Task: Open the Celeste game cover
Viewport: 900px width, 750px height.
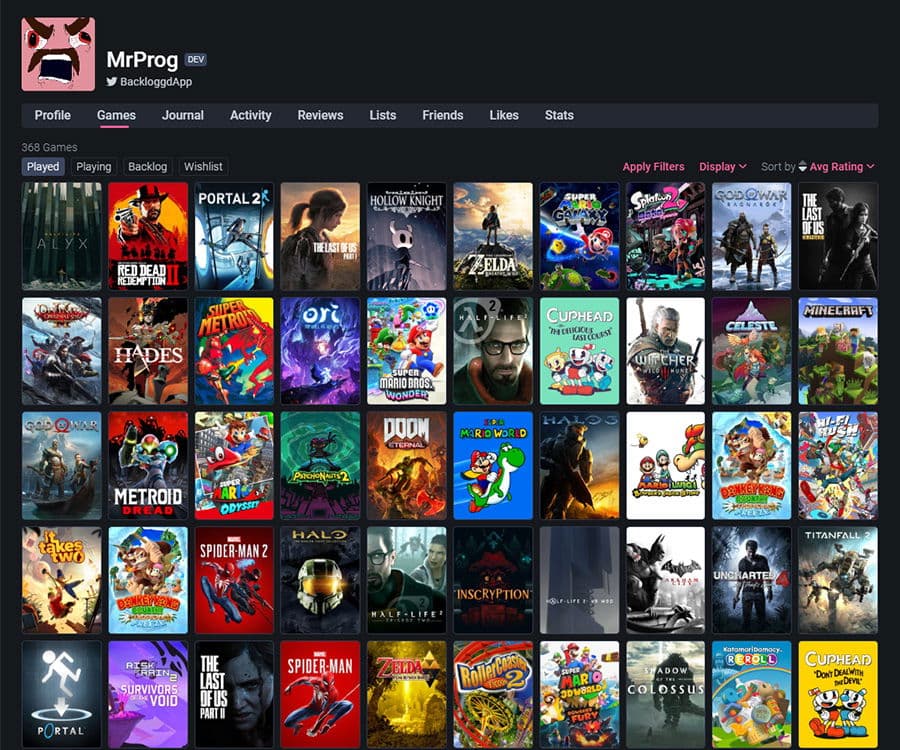Action: pyautogui.click(x=751, y=351)
